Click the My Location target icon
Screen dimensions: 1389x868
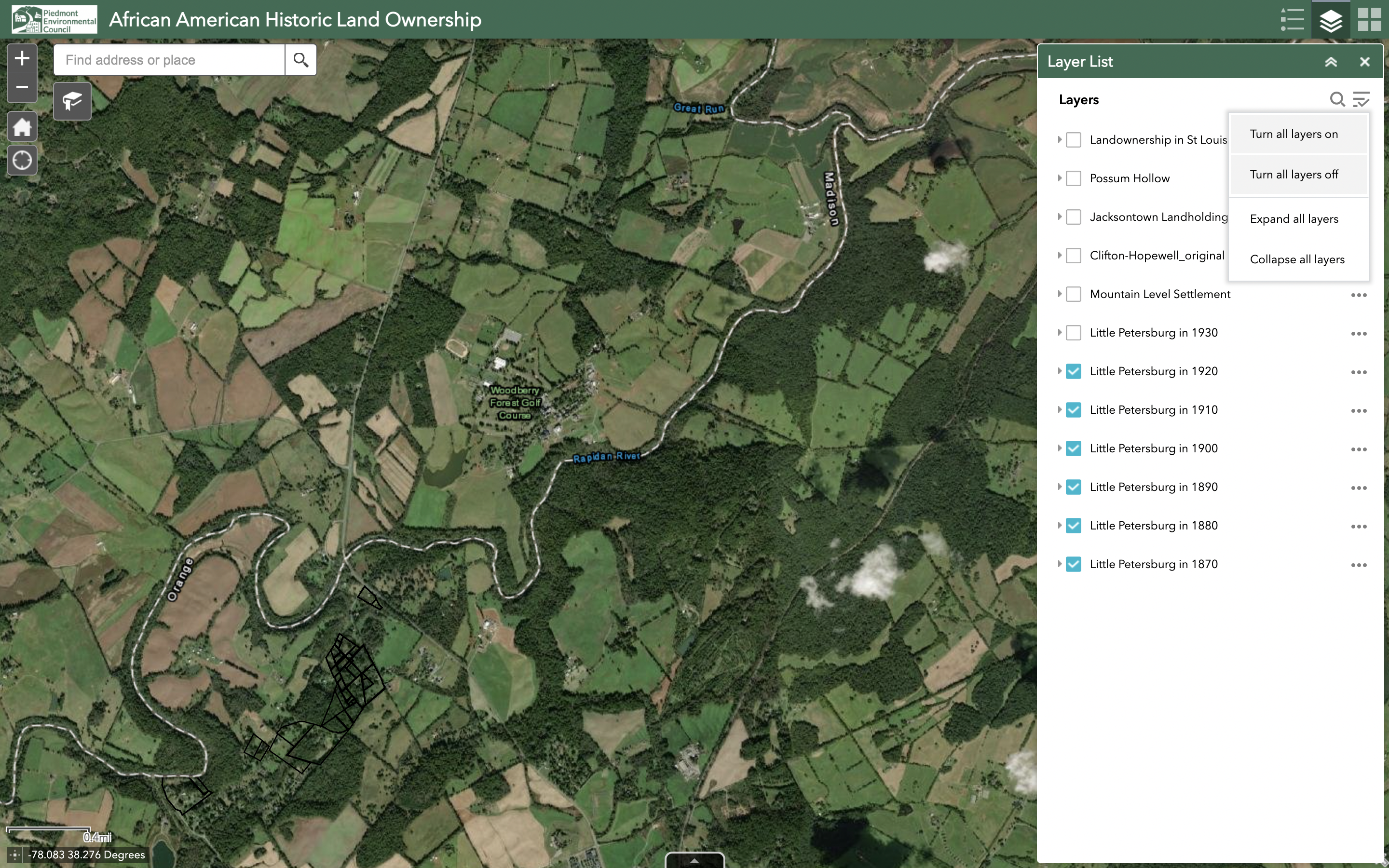22,160
